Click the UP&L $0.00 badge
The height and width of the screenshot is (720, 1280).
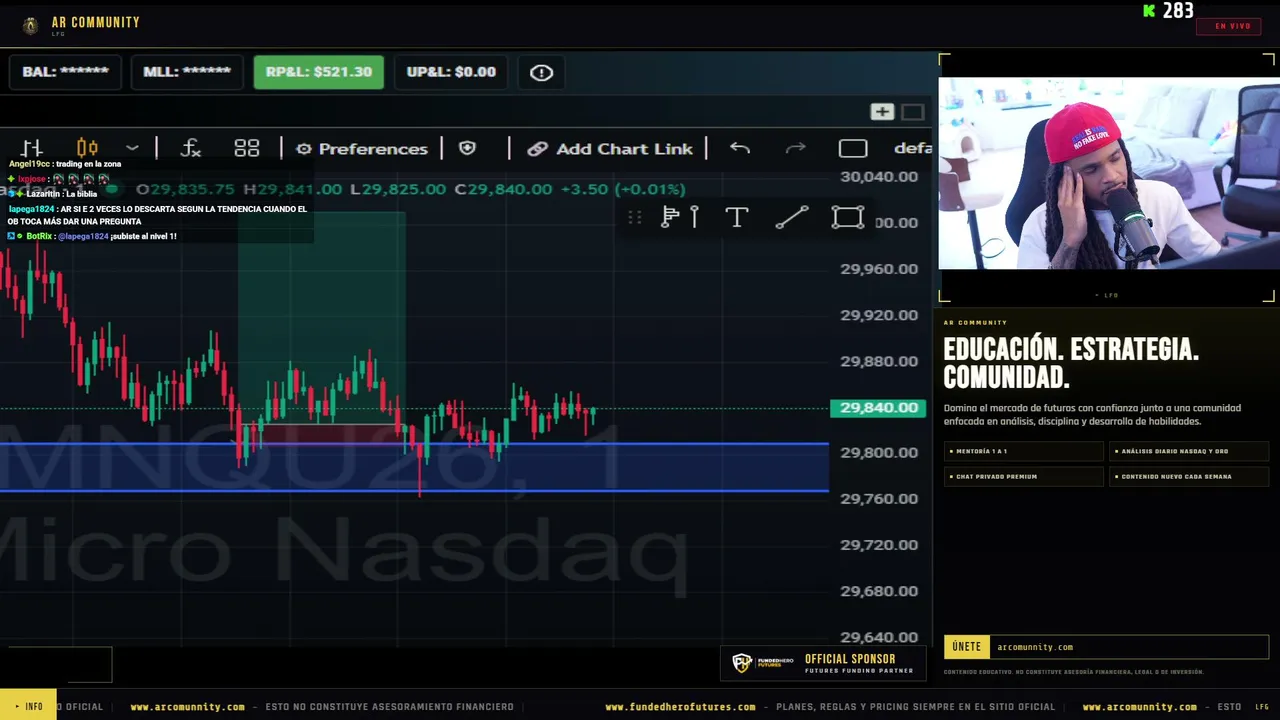pyautogui.click(x=451, y=72)
